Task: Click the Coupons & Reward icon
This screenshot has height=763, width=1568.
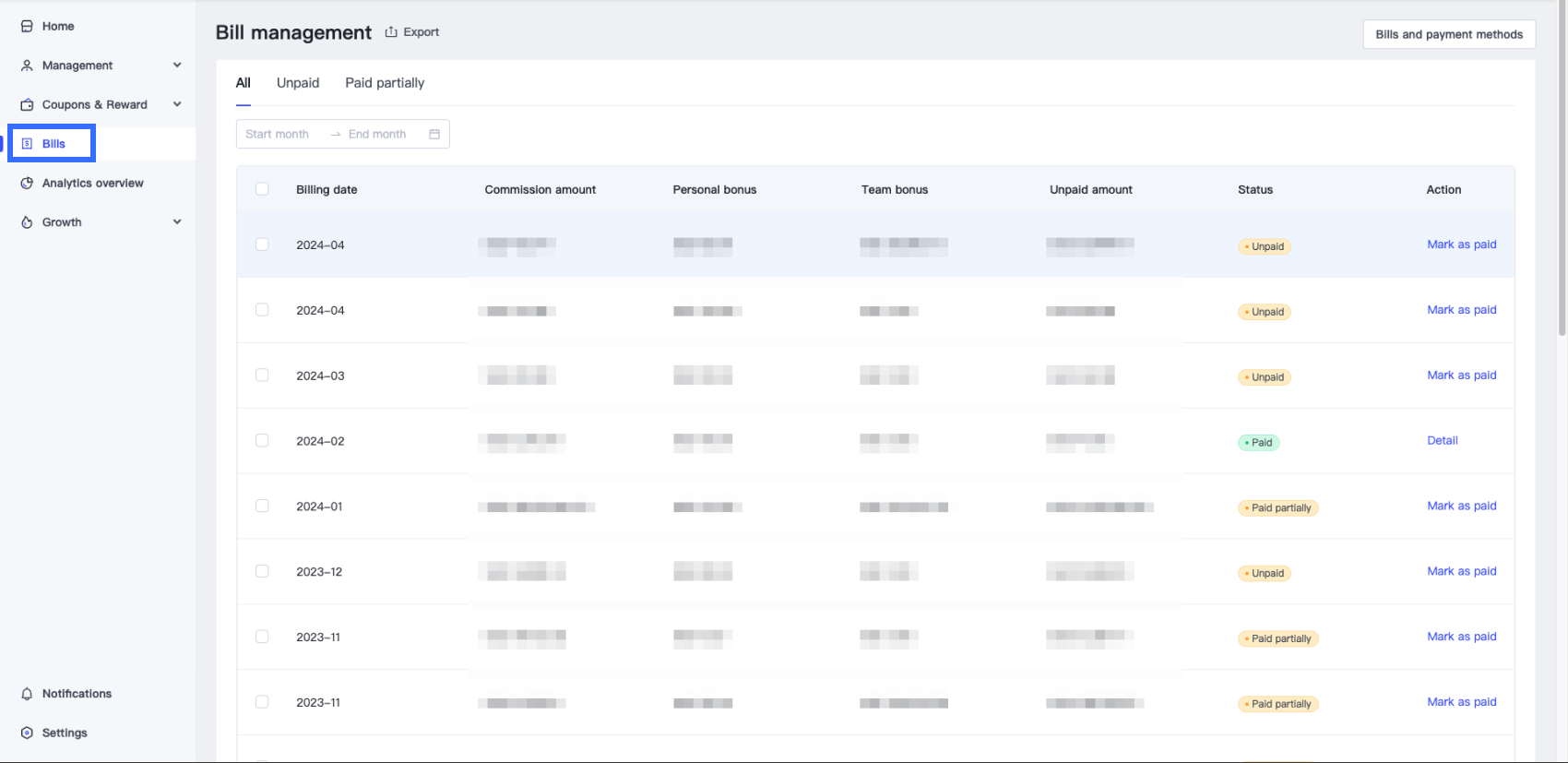Action: tap(27, 105)
